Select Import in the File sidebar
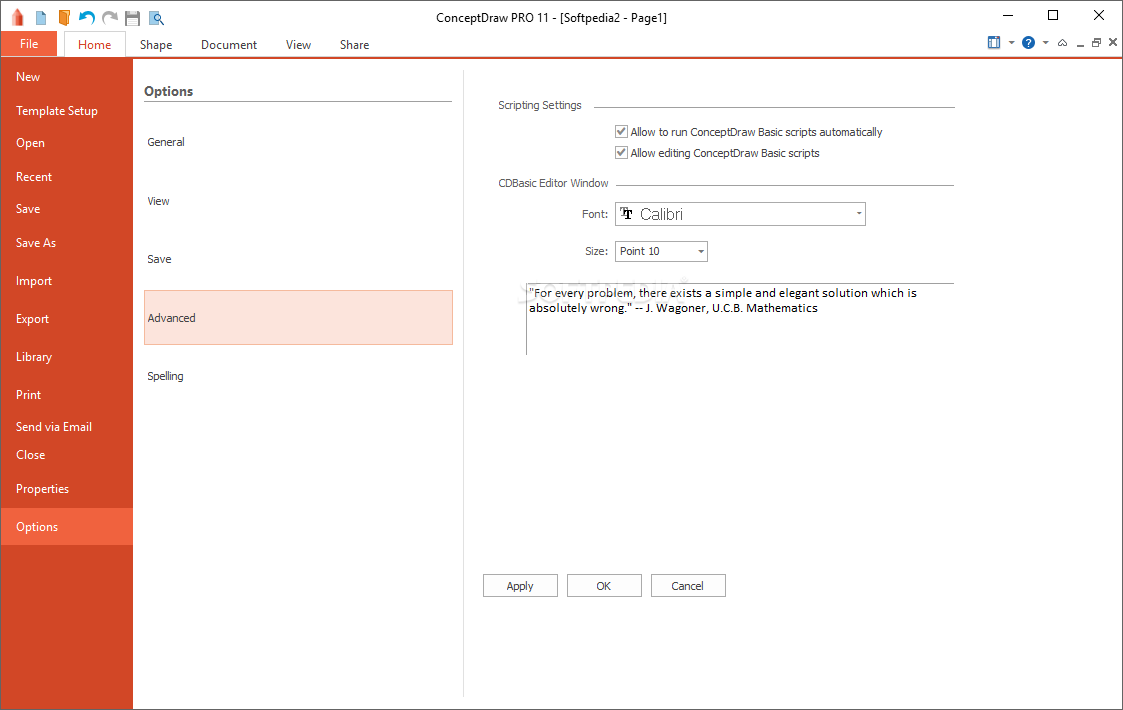This screenshot has height=710, width=1123. (x=67, y=281)
